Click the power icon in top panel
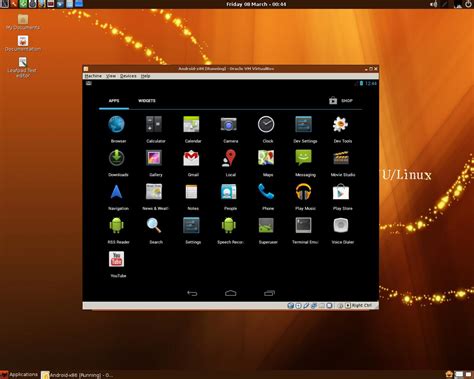Image resolution: width=474 pixels, height=379 pixels. pos(468,4)
